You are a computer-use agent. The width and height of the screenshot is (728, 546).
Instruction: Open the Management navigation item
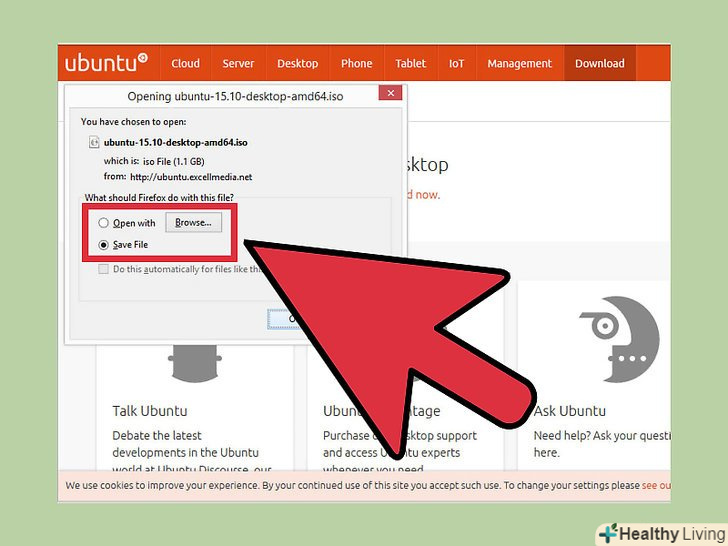point(520,63)
